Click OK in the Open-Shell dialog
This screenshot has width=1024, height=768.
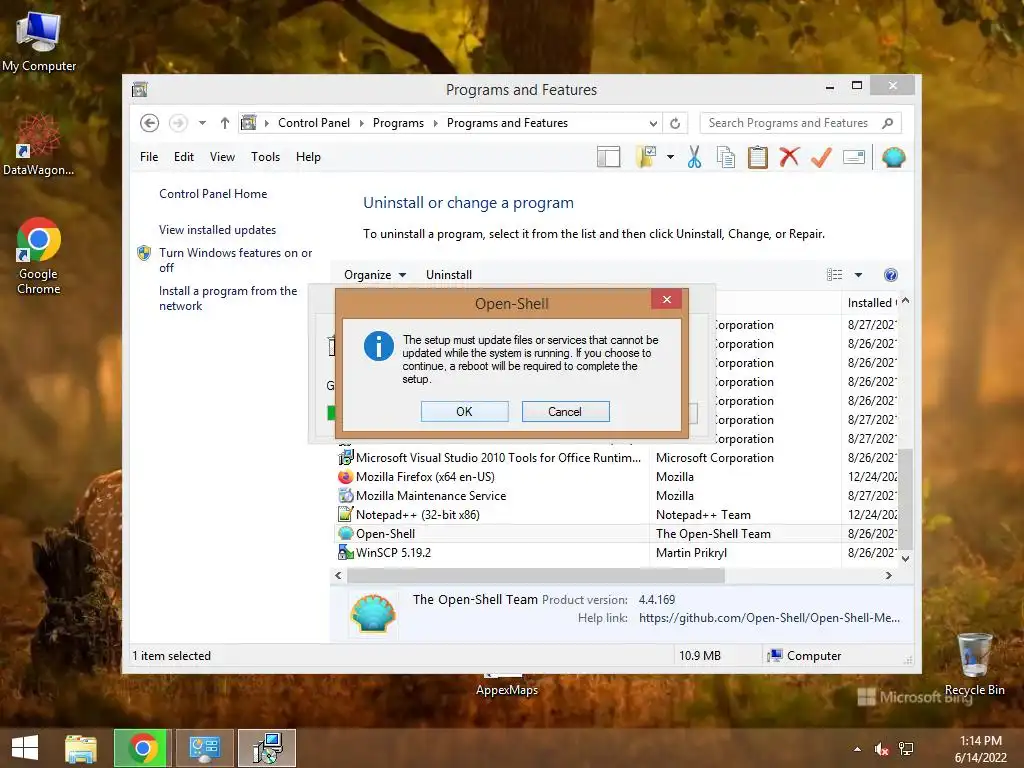[464, 411]
